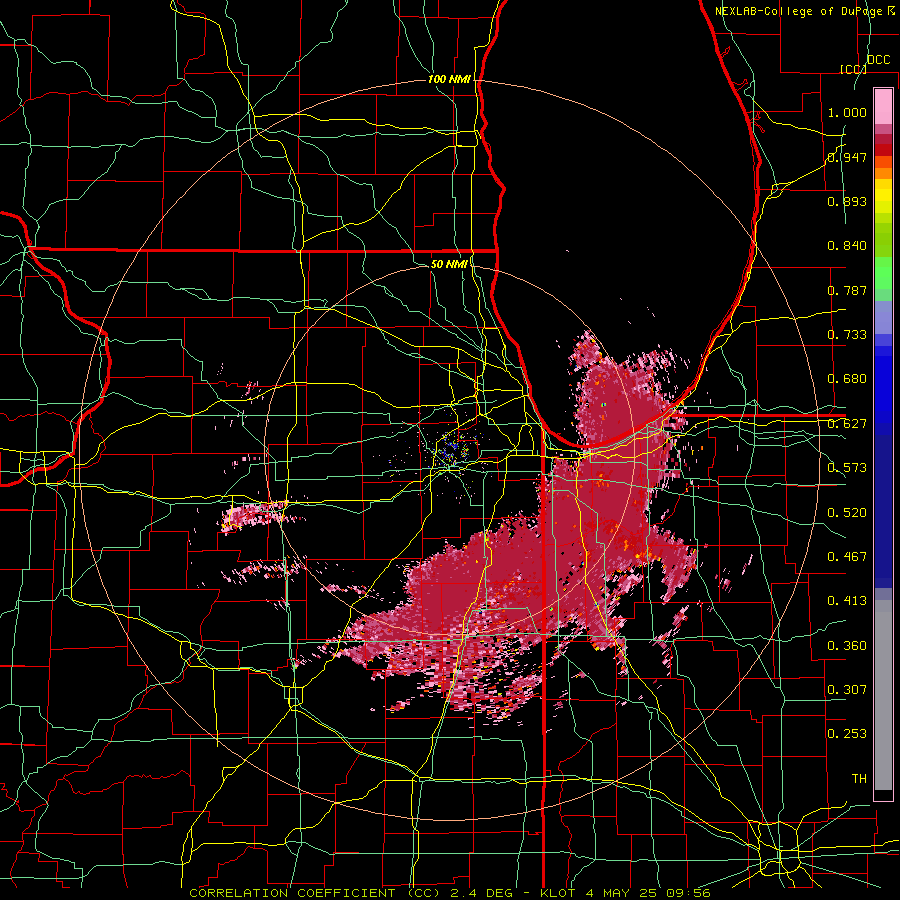Click the 50 NMI range ring label

point(449,264)
